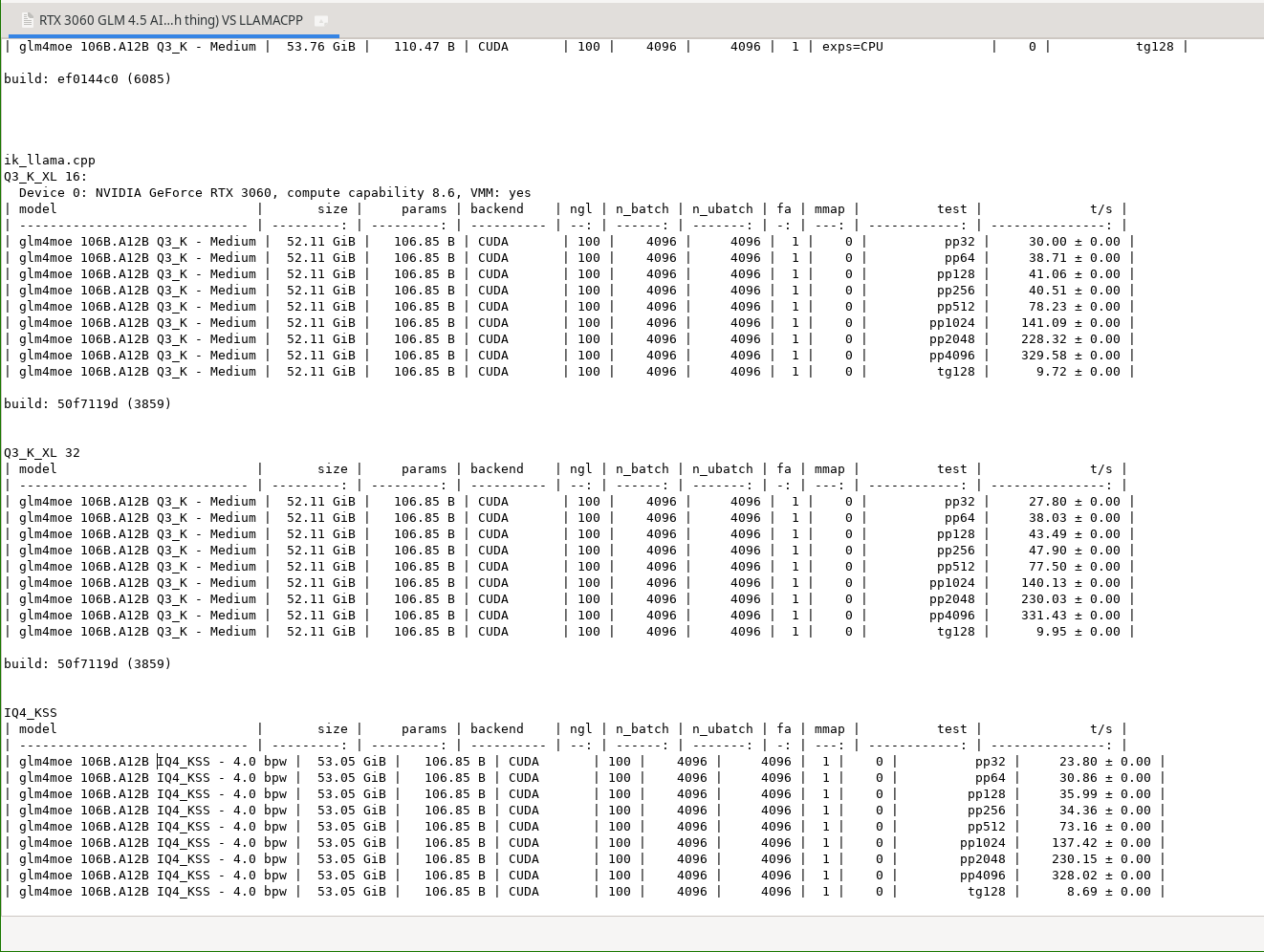The width and height of the screenshot is (1264, 952).
Task: Click the '137.42 ± 0.00' t/s value
Action: (1101, 843)
